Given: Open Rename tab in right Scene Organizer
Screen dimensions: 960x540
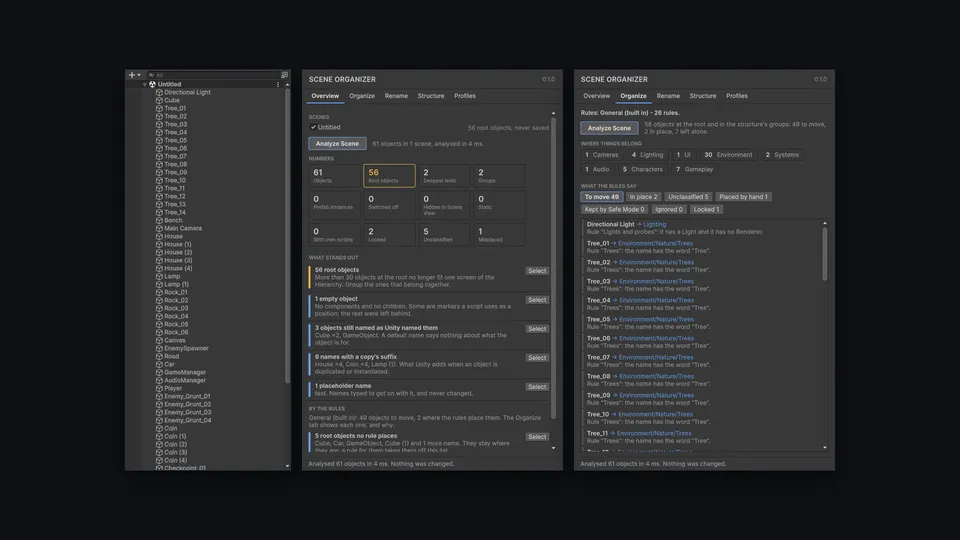Looking at the screenshot, I should (x=668, y=96).
